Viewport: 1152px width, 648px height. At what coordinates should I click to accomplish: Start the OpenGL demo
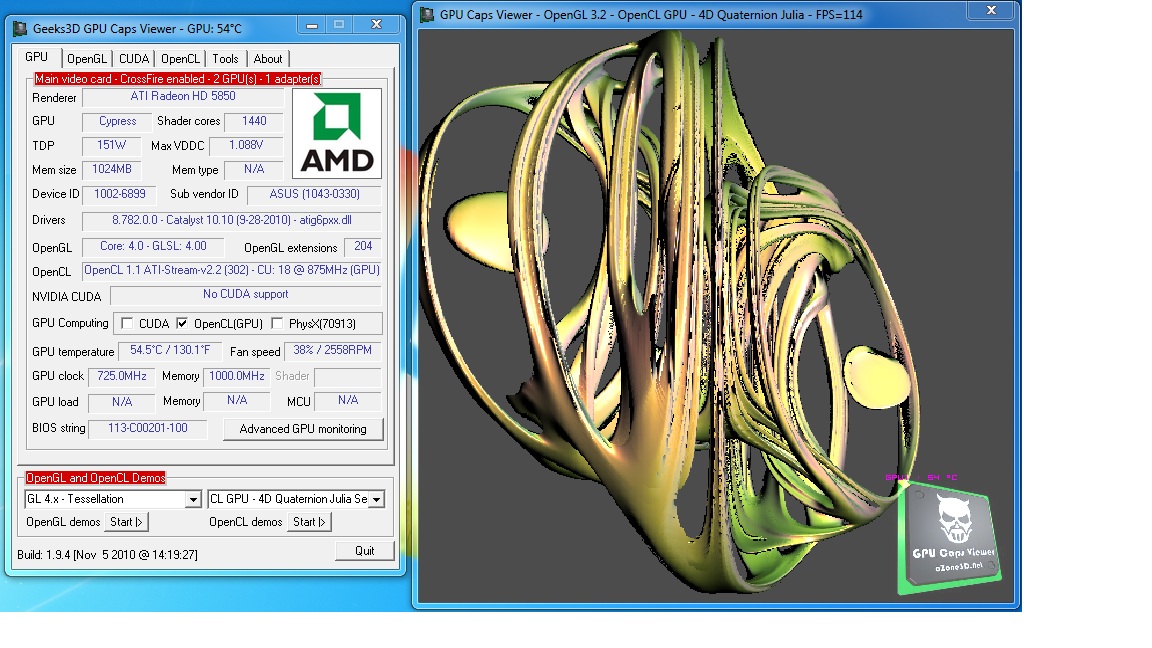(126, 522)
